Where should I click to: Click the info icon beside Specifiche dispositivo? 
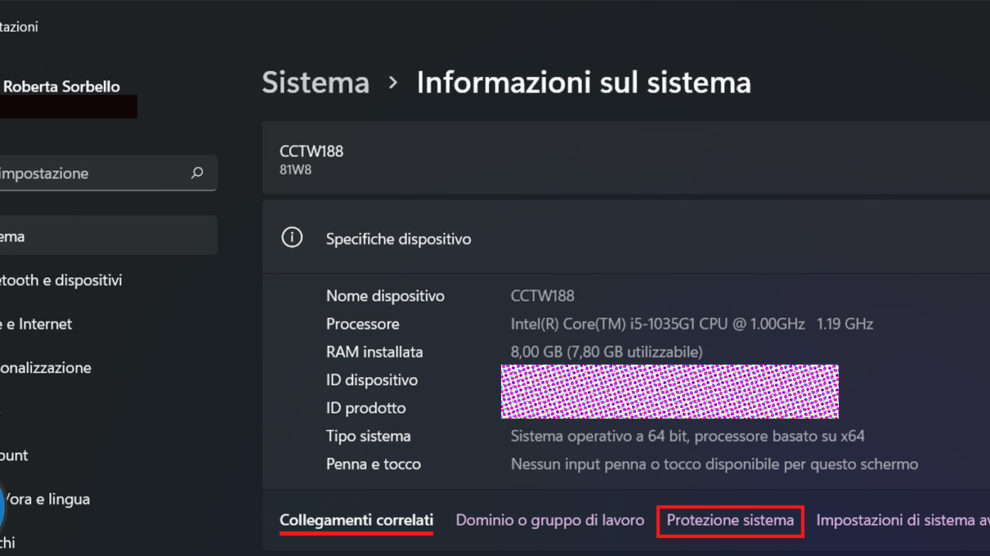[292, 238]
